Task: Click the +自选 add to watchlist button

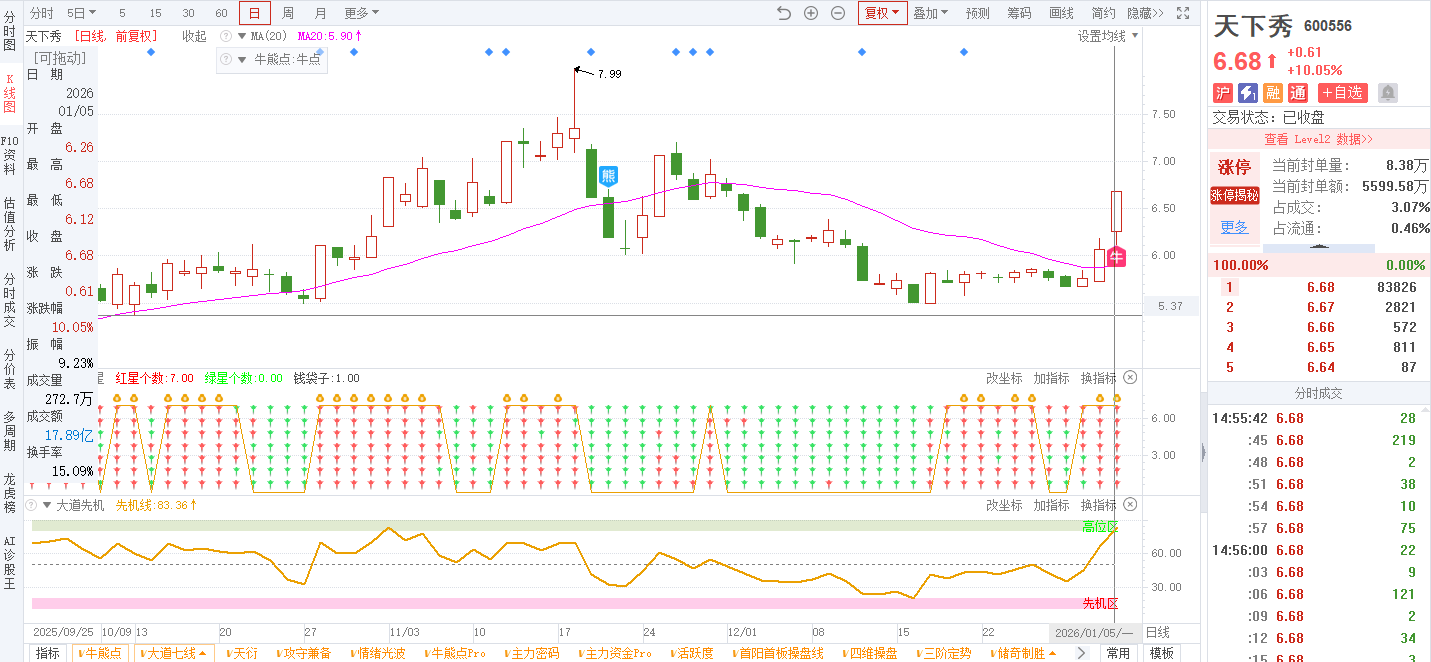Action: [x=1342, y=93]
